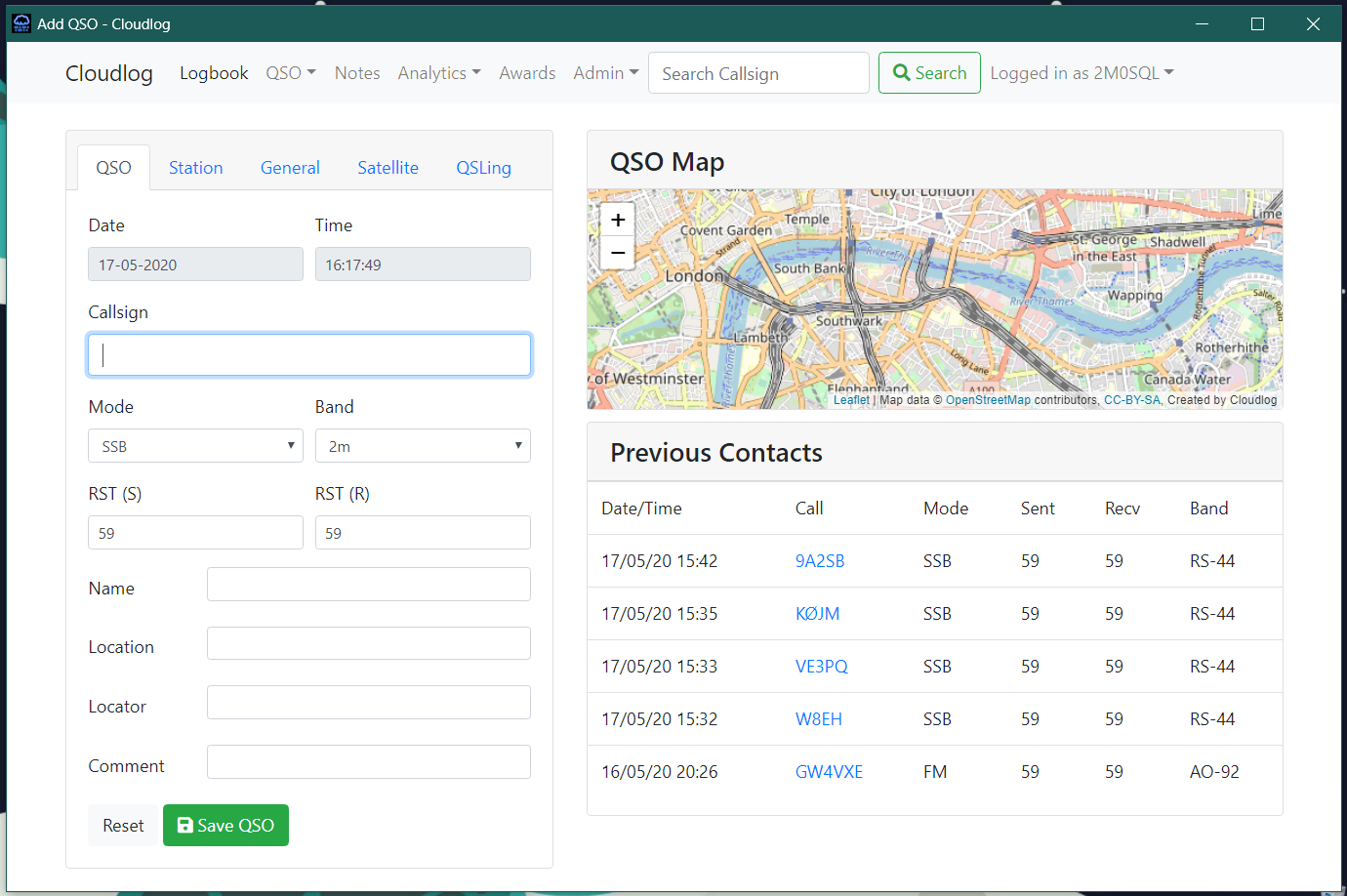This screenshot has width=1347, height=896.
Task: Open the Logbook page
Action: (214, 73)
